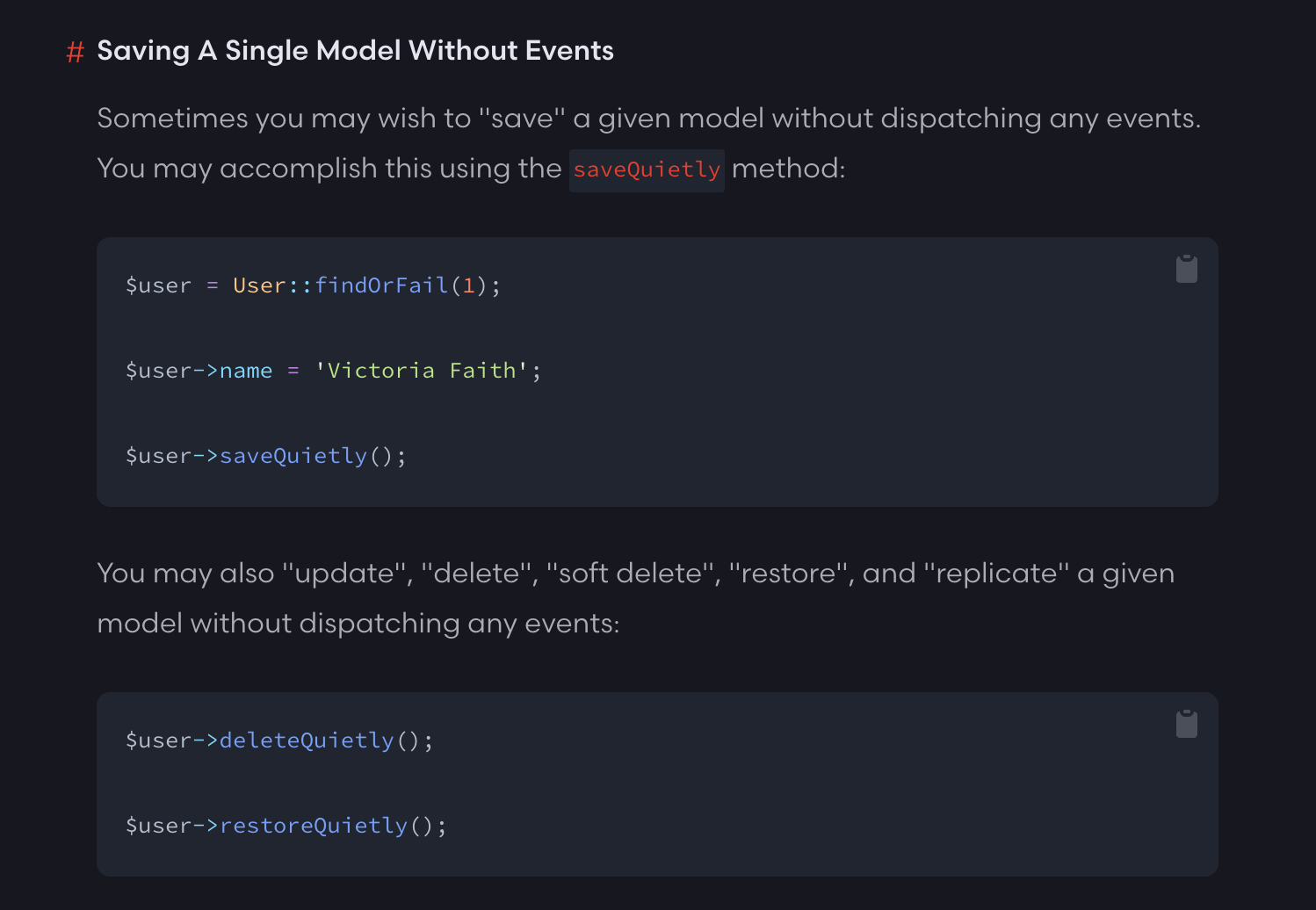The width and height of the screenshot is (1316, 910).
Task: Click the quoted "save" word in the first paragraph
Action: pyautogui.click(x=522, y=119)
